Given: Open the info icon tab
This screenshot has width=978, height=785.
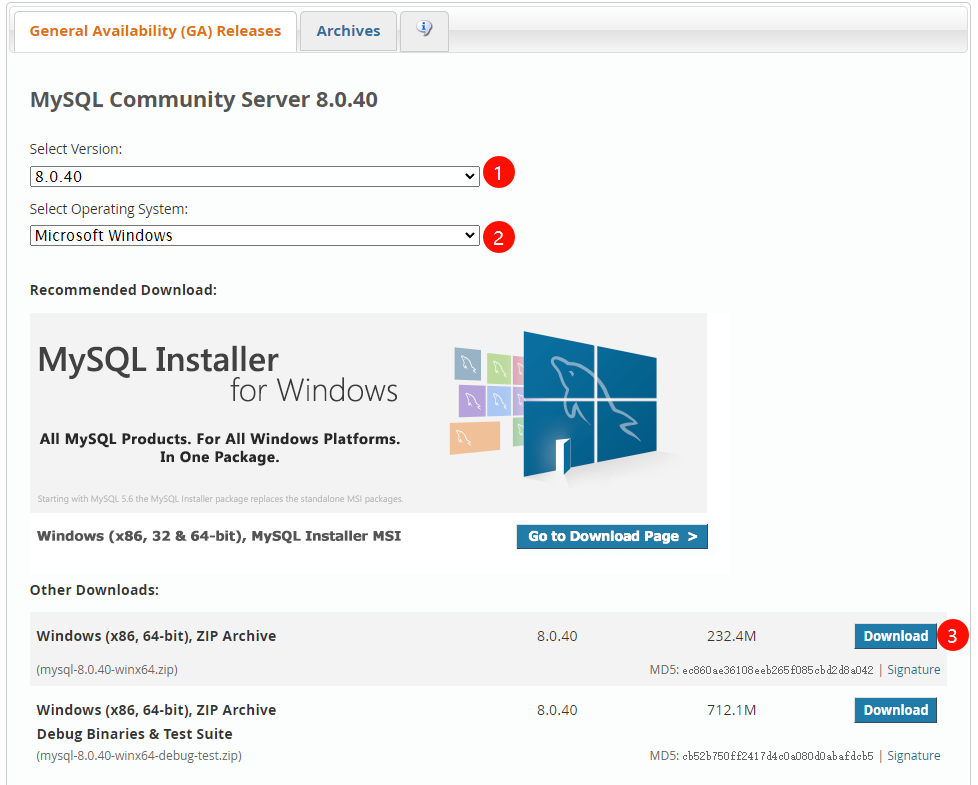Looking at the screenshot, I should click(x=424, y=31).
